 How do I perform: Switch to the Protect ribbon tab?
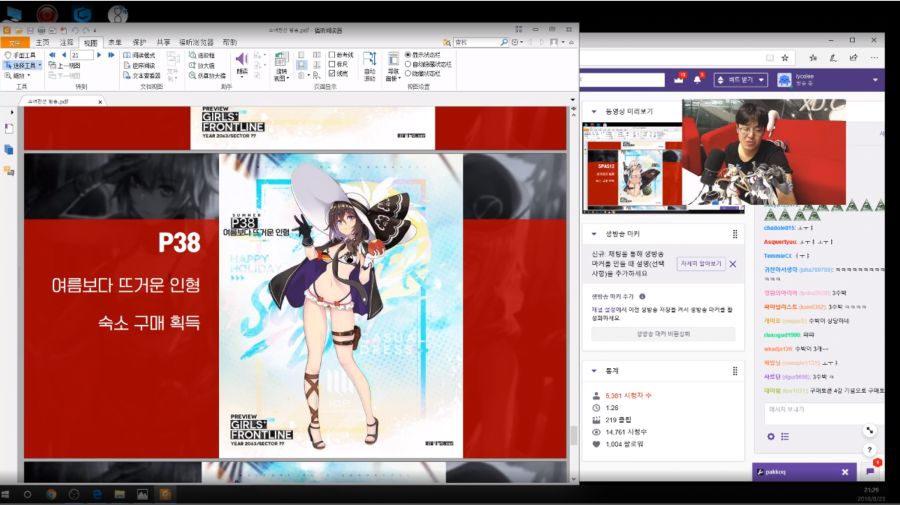(139, 42)
